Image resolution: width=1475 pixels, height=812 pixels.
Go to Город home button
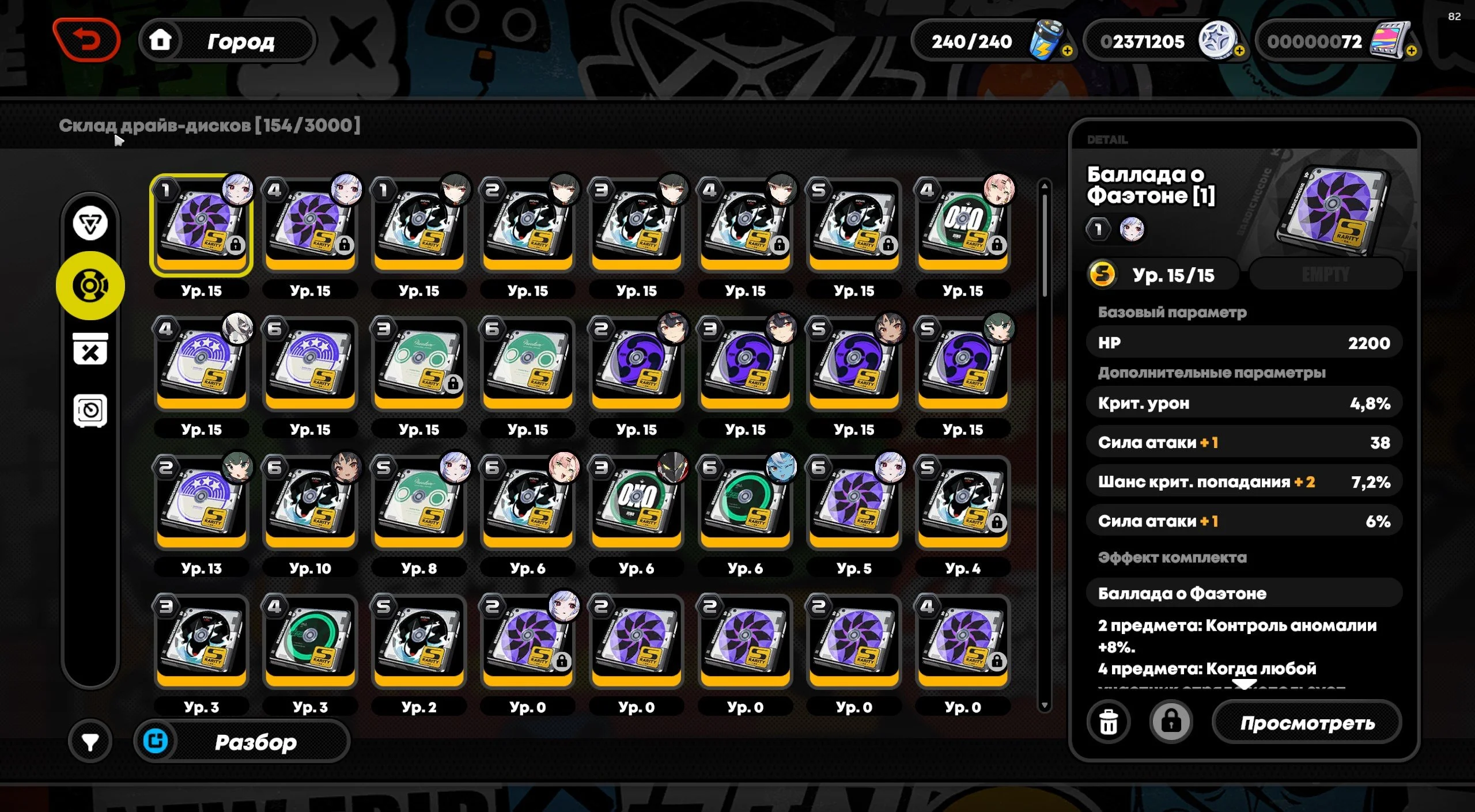click(228, 40)
